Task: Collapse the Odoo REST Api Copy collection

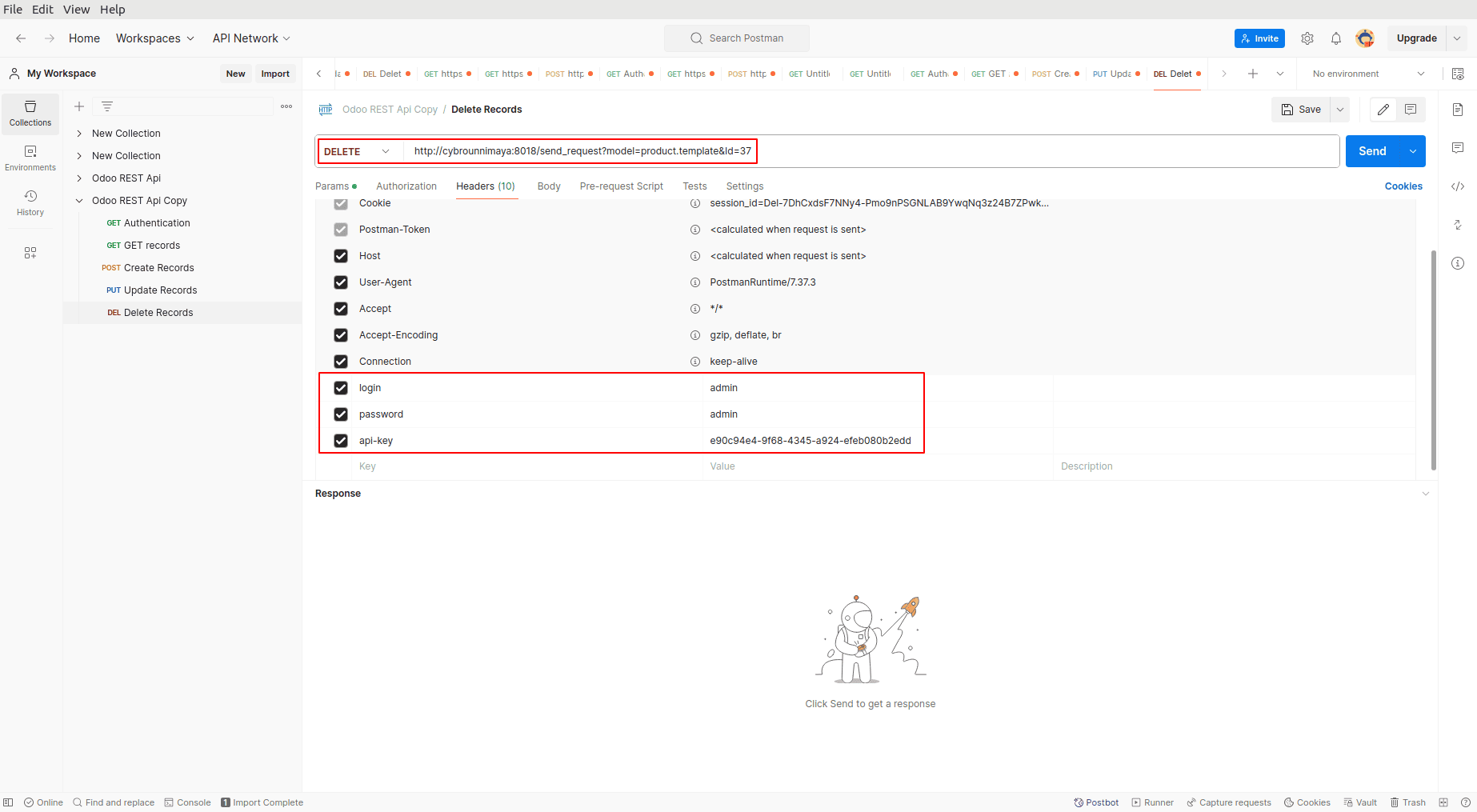Action: [x=79, y=201]
